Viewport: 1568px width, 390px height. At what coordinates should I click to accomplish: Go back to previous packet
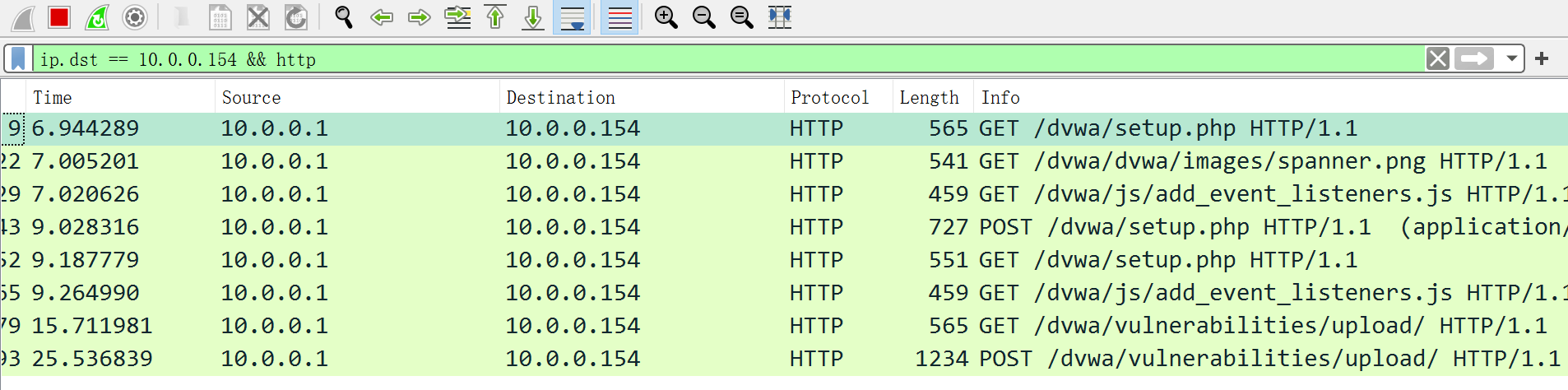pyautogui.click(x=382, y=17)
